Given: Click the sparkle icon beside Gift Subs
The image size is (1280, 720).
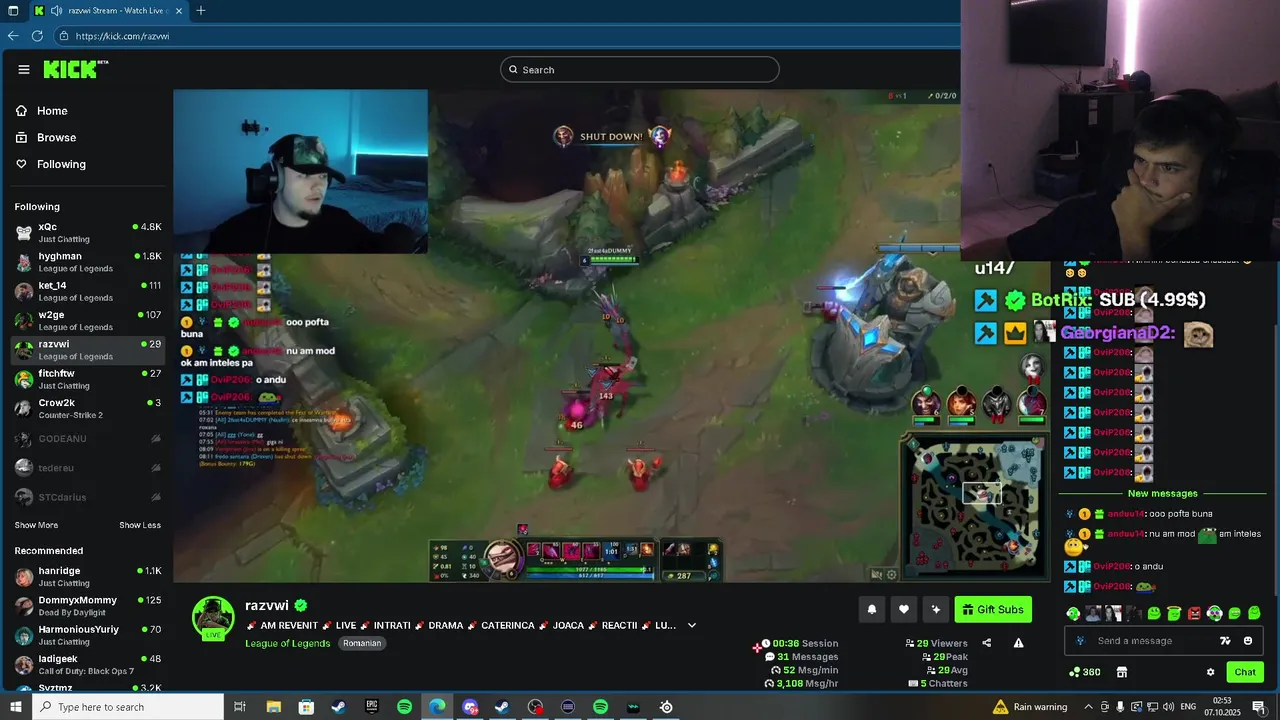Looking at the screenshot, I should click(x=936, y=609).
